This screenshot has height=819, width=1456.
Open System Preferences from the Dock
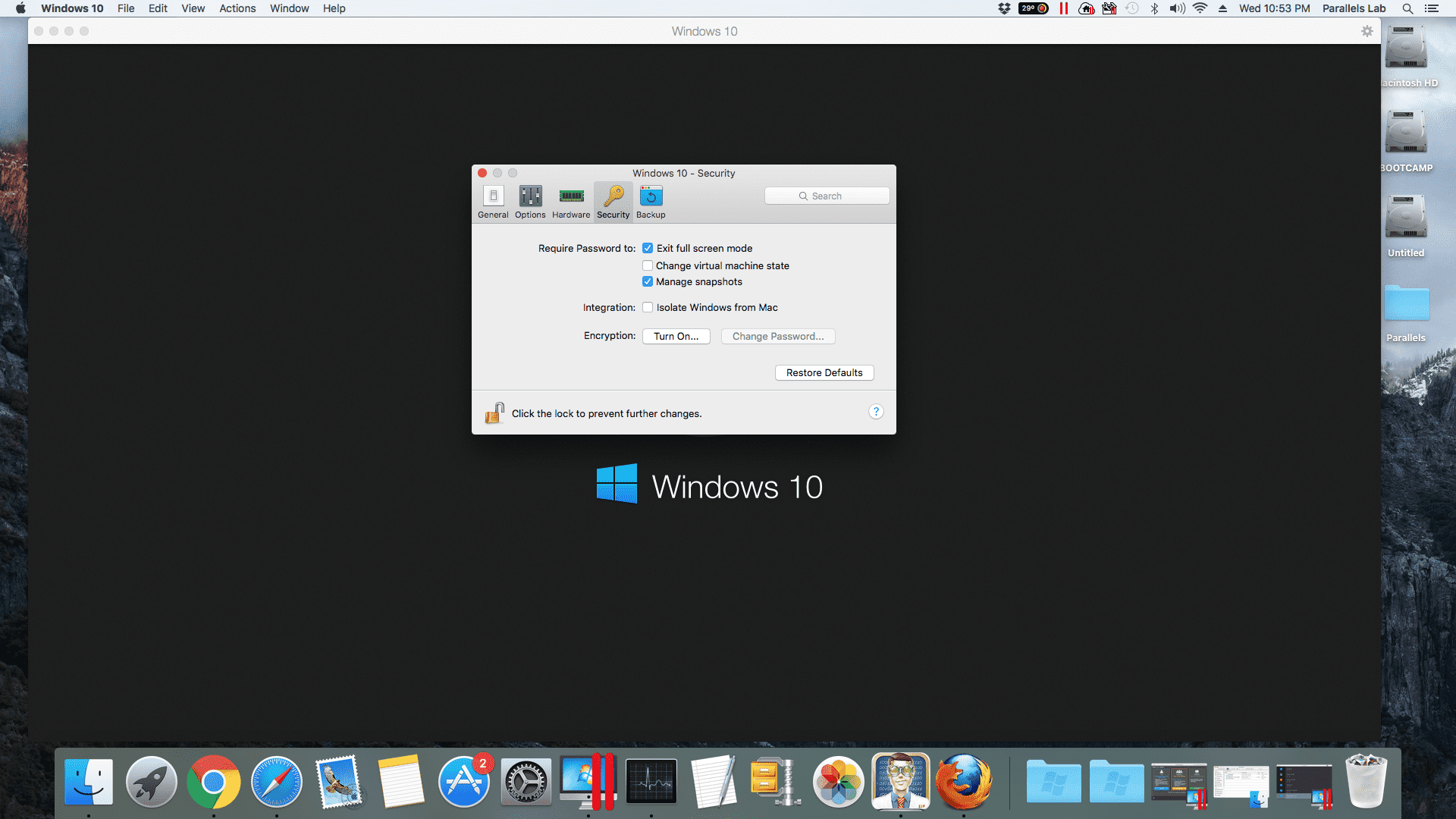pos(526,781)
